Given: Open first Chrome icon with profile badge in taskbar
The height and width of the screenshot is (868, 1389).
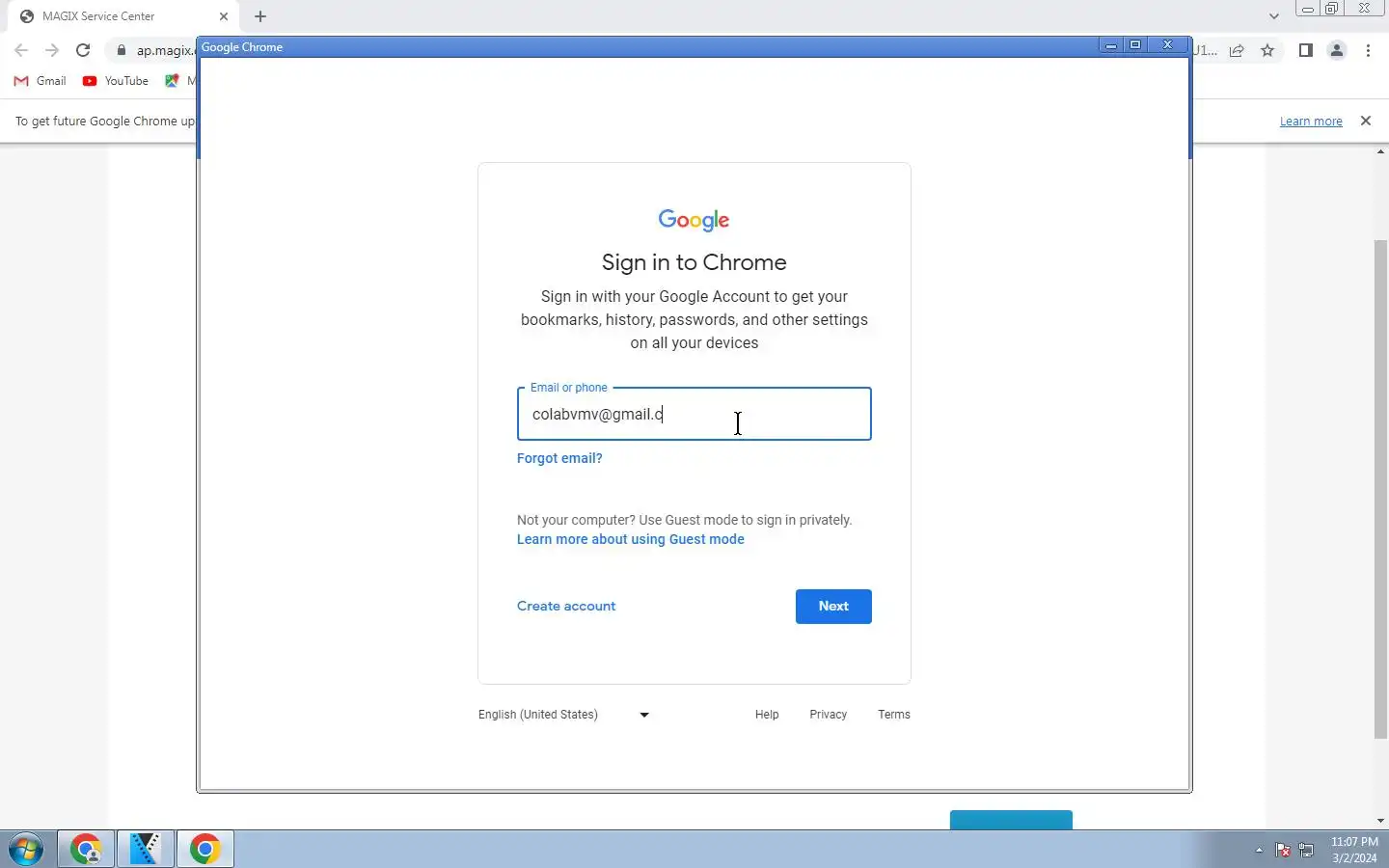Looking at the screenshot, I should [x=86, y=850].
